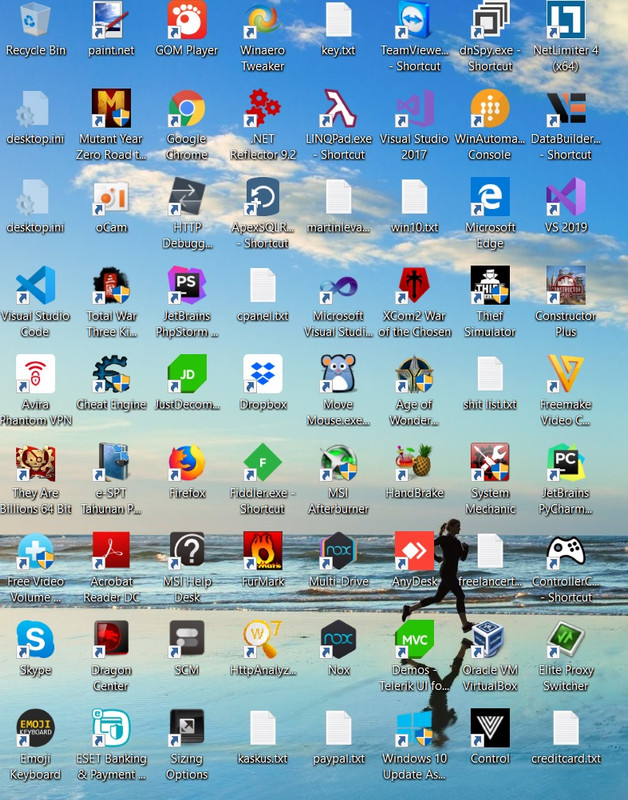Select Free Video Volume icon
The width and height of the screenshot is (628, 800).
coord(35,551)
